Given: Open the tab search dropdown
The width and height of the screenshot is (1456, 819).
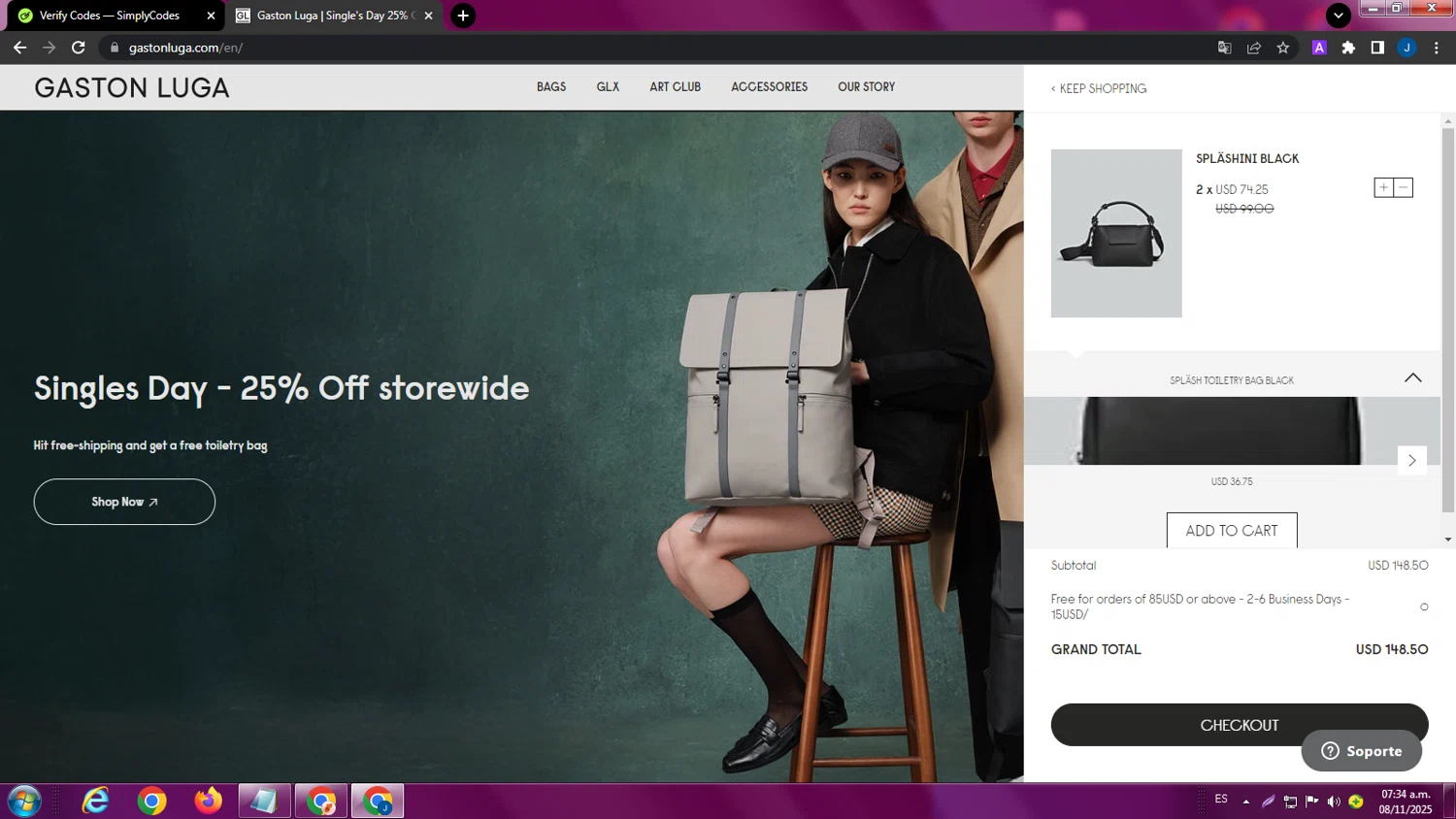Looking at the screenshot, I should [1339, 16].
